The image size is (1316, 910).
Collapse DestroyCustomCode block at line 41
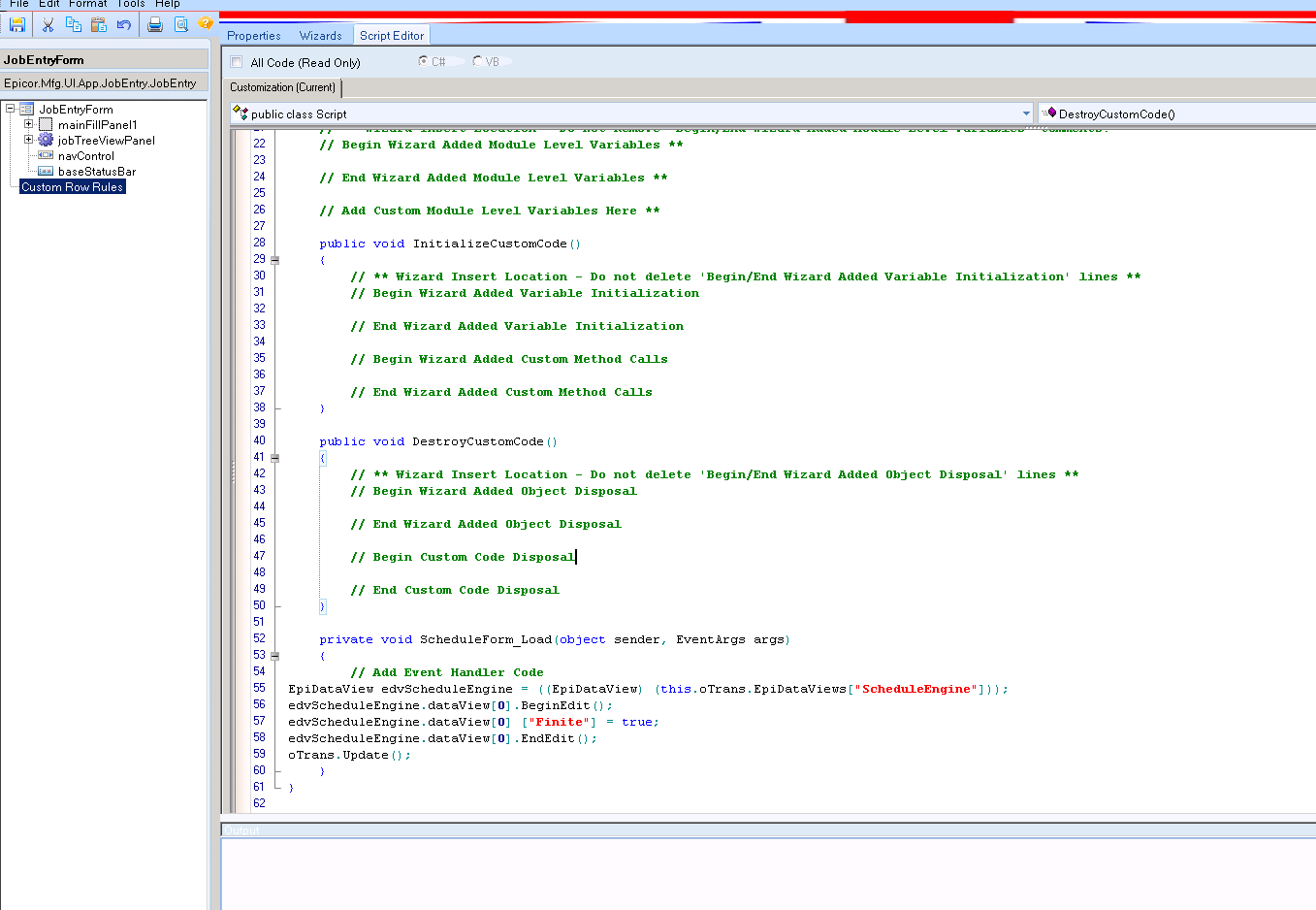[275, 458]
